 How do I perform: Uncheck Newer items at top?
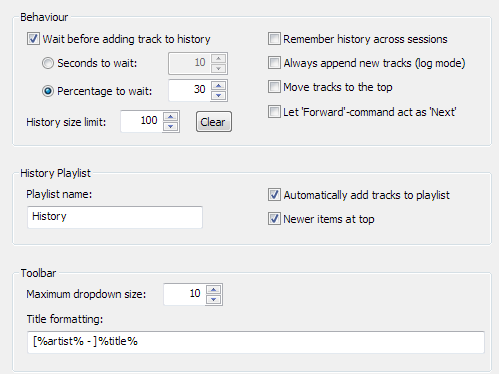point(274,219)
